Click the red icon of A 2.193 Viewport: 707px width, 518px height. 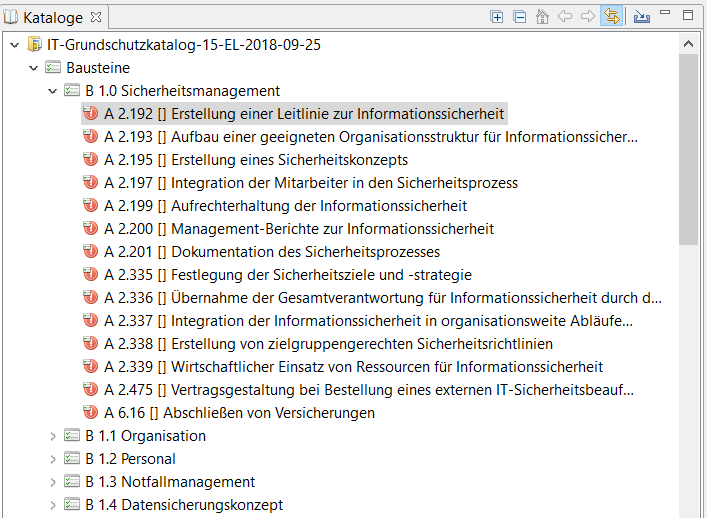91,136
